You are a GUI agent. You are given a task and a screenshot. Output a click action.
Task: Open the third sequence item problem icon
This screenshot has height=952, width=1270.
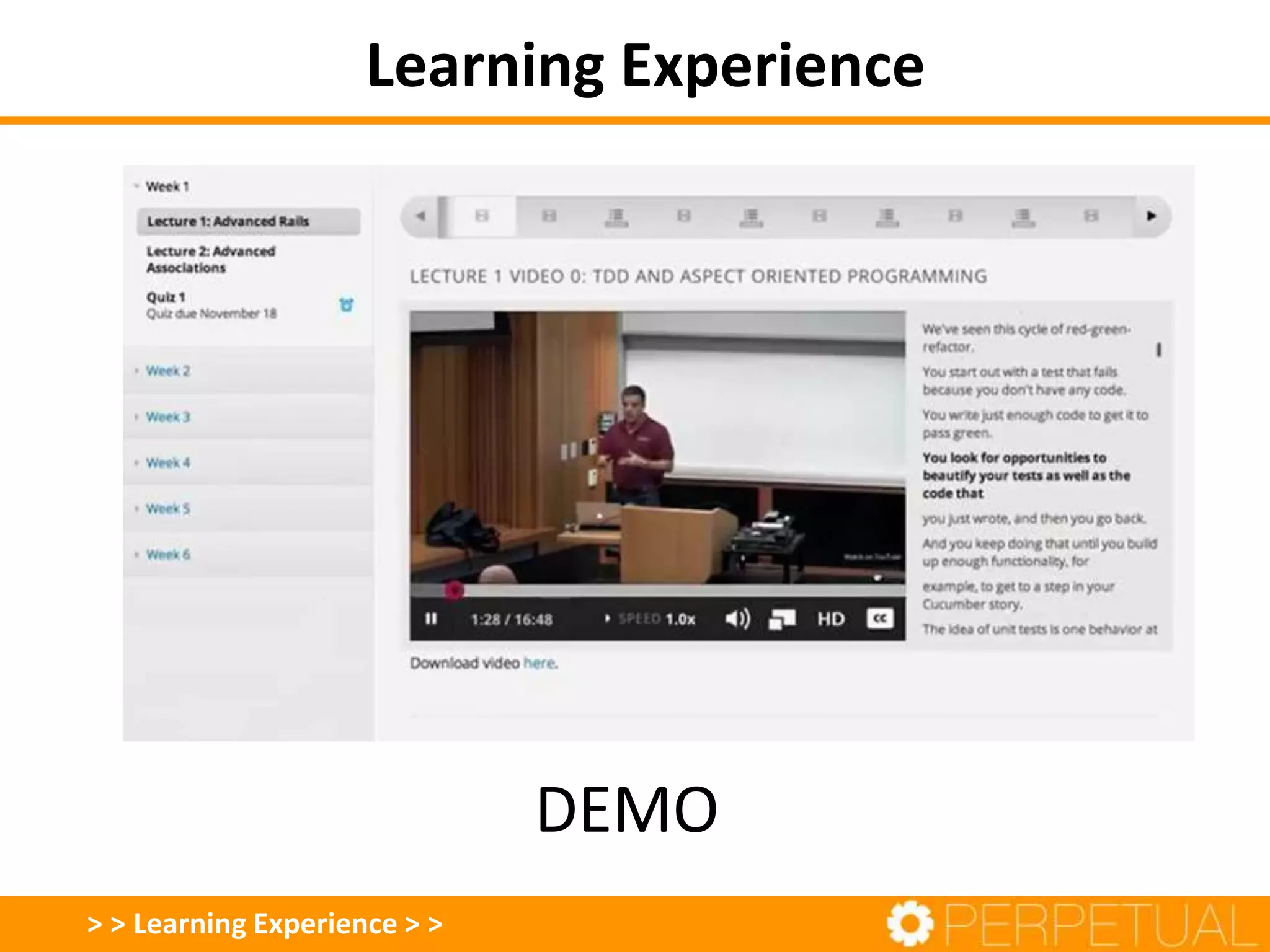(x=616, y=217)
